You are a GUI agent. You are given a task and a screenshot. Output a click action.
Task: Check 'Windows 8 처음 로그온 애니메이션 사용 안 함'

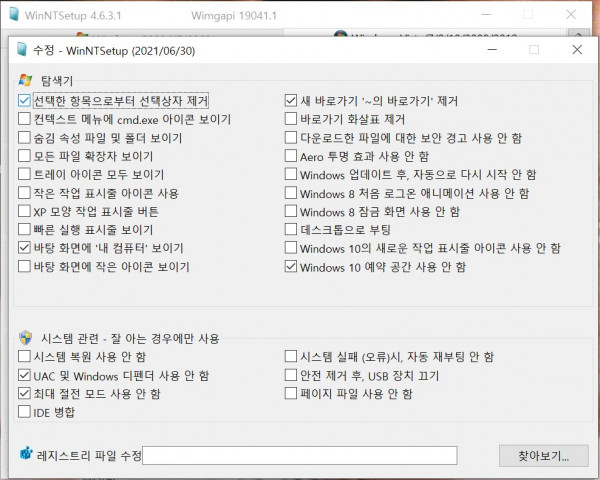pyautogui.click(x=291, y=193)
